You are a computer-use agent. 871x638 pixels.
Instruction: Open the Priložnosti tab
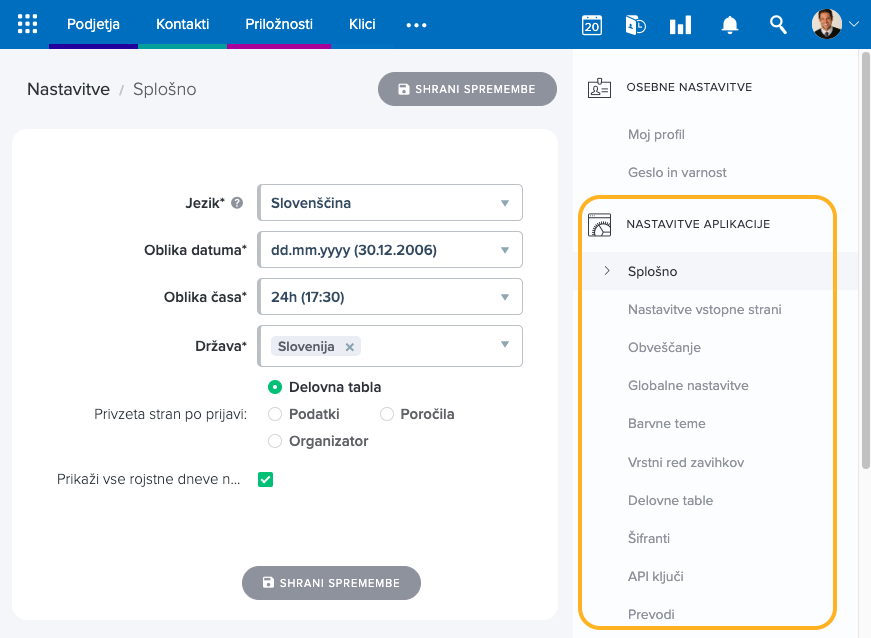[279, 24]
